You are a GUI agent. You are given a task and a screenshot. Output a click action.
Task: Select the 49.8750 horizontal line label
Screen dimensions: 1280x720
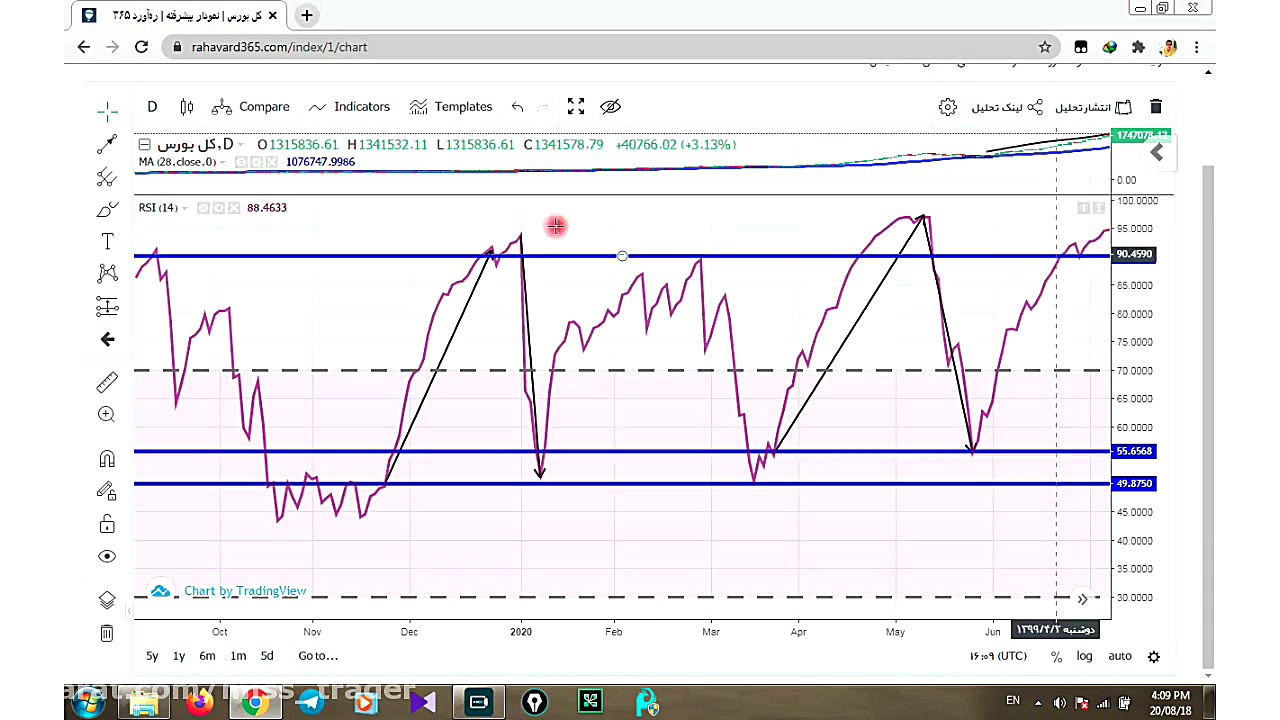click(x=1133, y=483)
